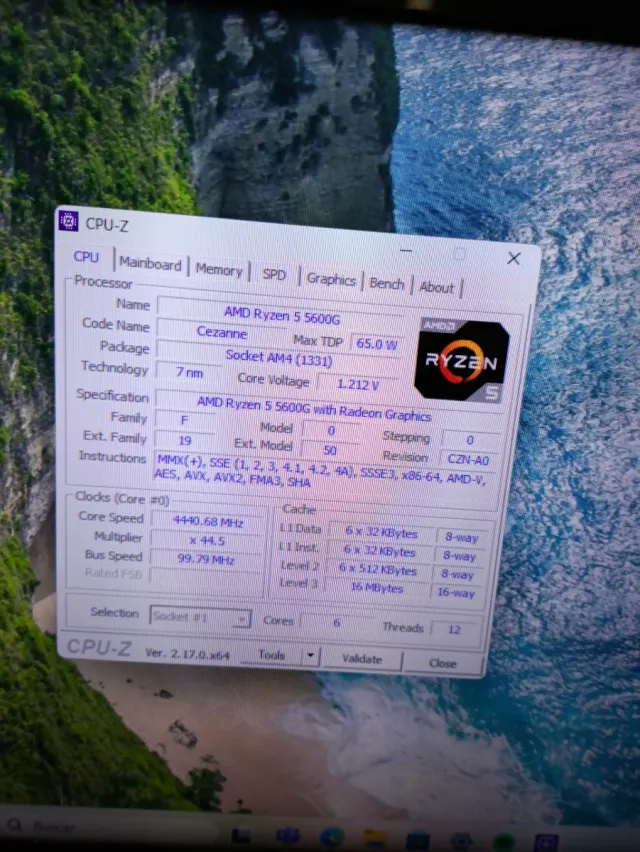Click the Name field AMD Ryzen 5 5600G

point(281,314)
